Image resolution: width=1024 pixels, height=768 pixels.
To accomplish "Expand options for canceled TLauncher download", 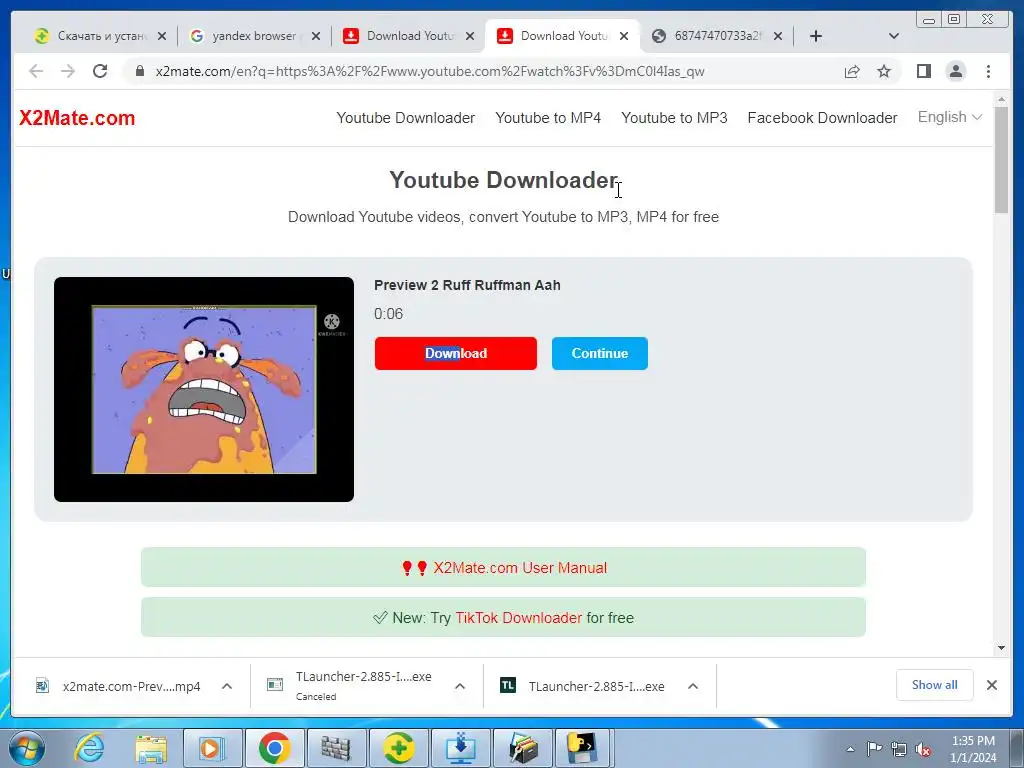I will [460, 686].
